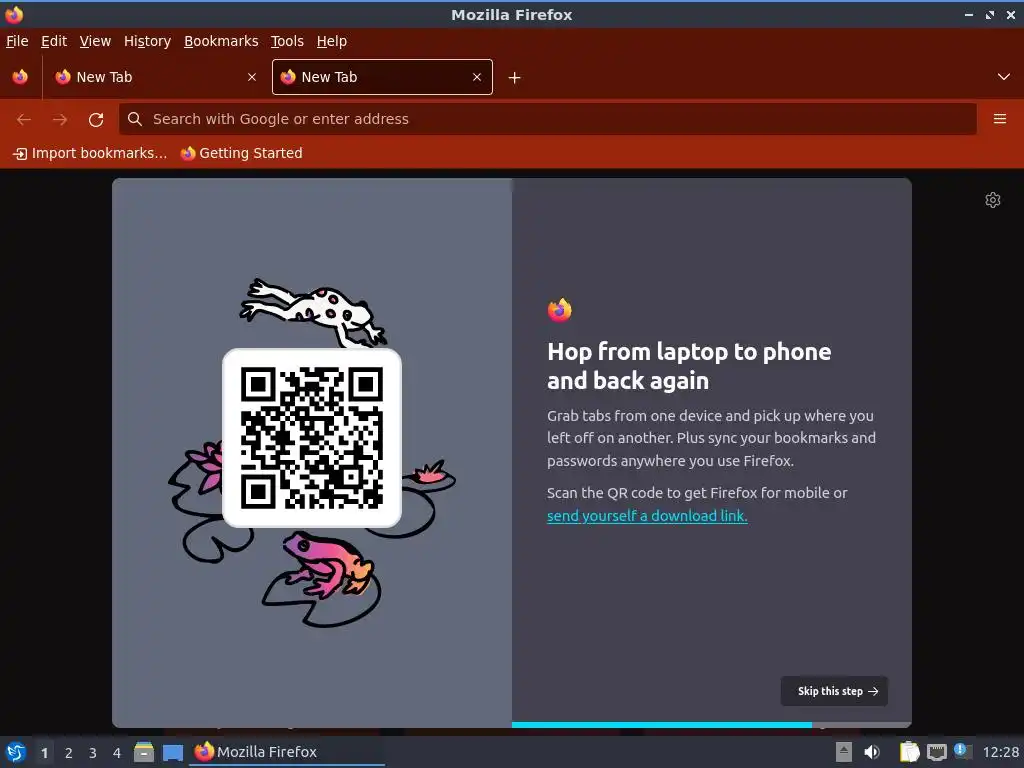Open volume control in system tray
Image resolution: width=1024 pixels, height=768 pixels.
click(x=872, y=752)
